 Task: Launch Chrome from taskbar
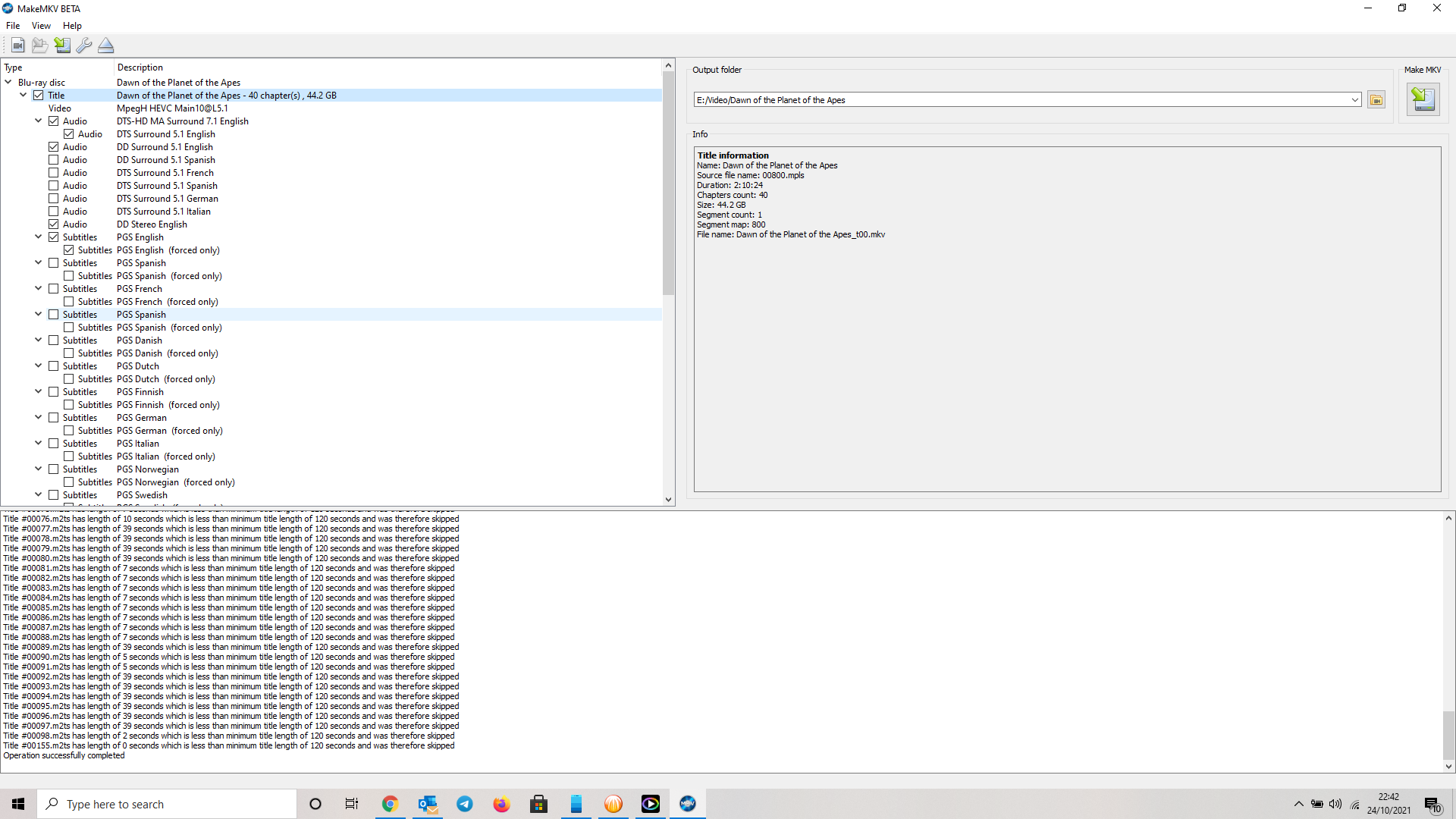(x=390, y=804)
